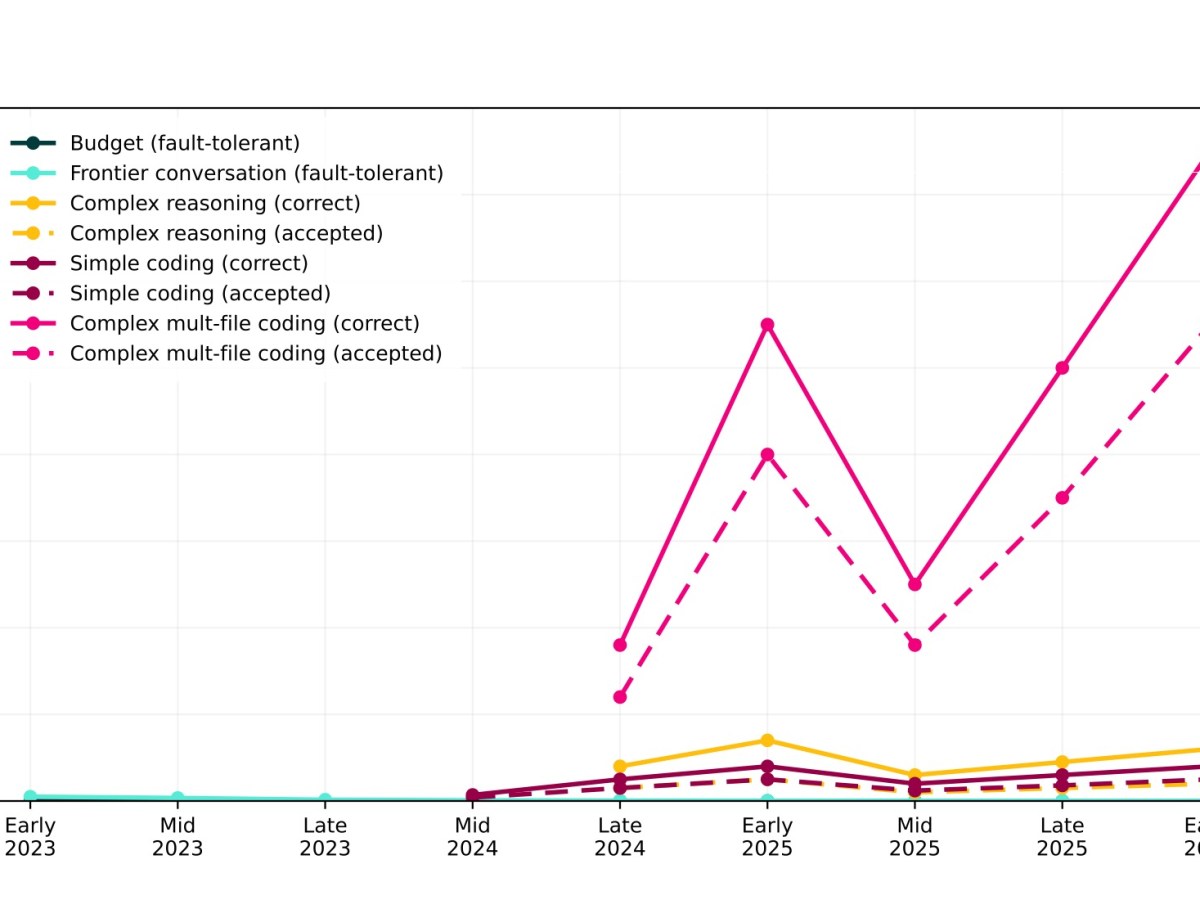1200x900 pixels.
Task: Click dashed pink point at Early 2025
Action: coord(767,454)
